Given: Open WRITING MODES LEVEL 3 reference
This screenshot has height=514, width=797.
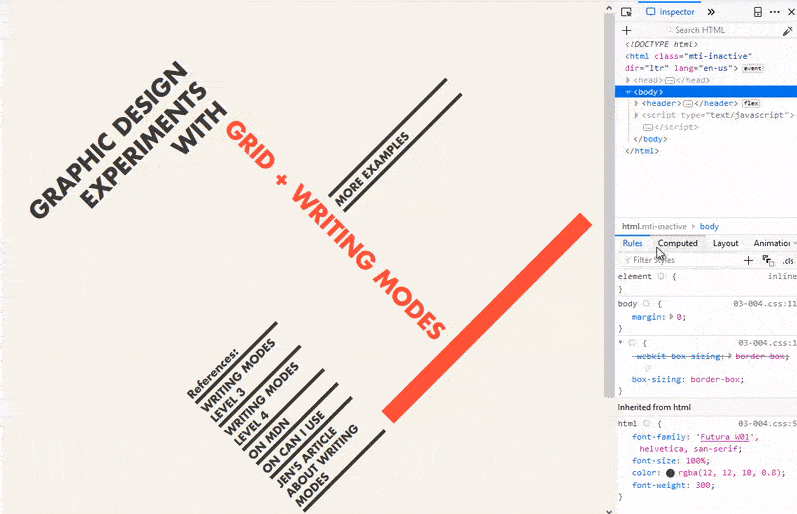Looking at the screenshot, I should click(238, 380).
